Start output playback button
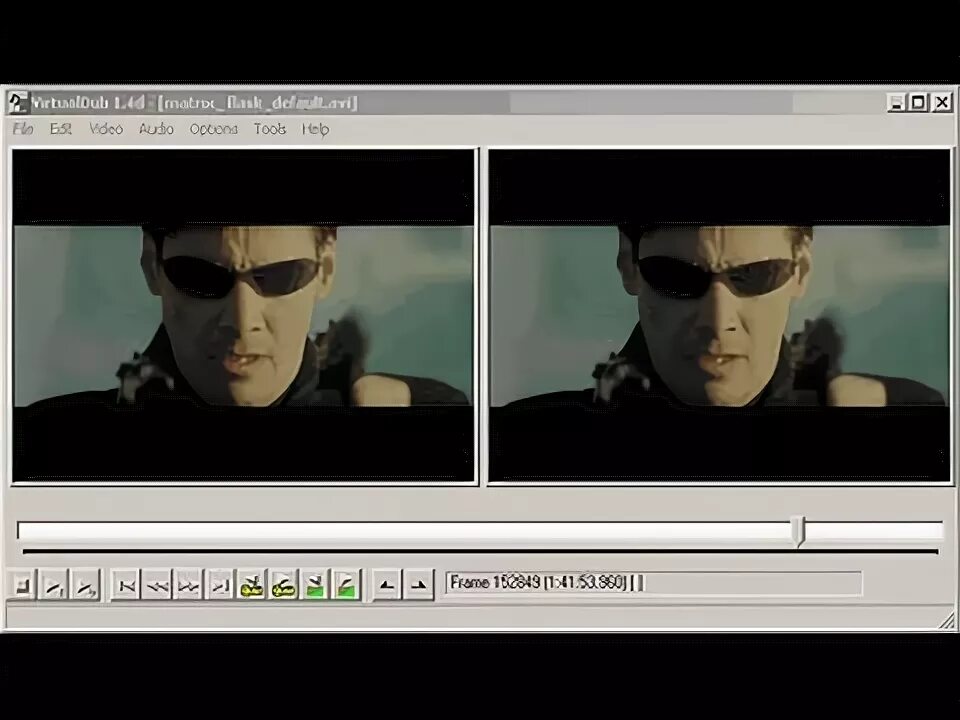960x720 pixels. coord(86,586)
